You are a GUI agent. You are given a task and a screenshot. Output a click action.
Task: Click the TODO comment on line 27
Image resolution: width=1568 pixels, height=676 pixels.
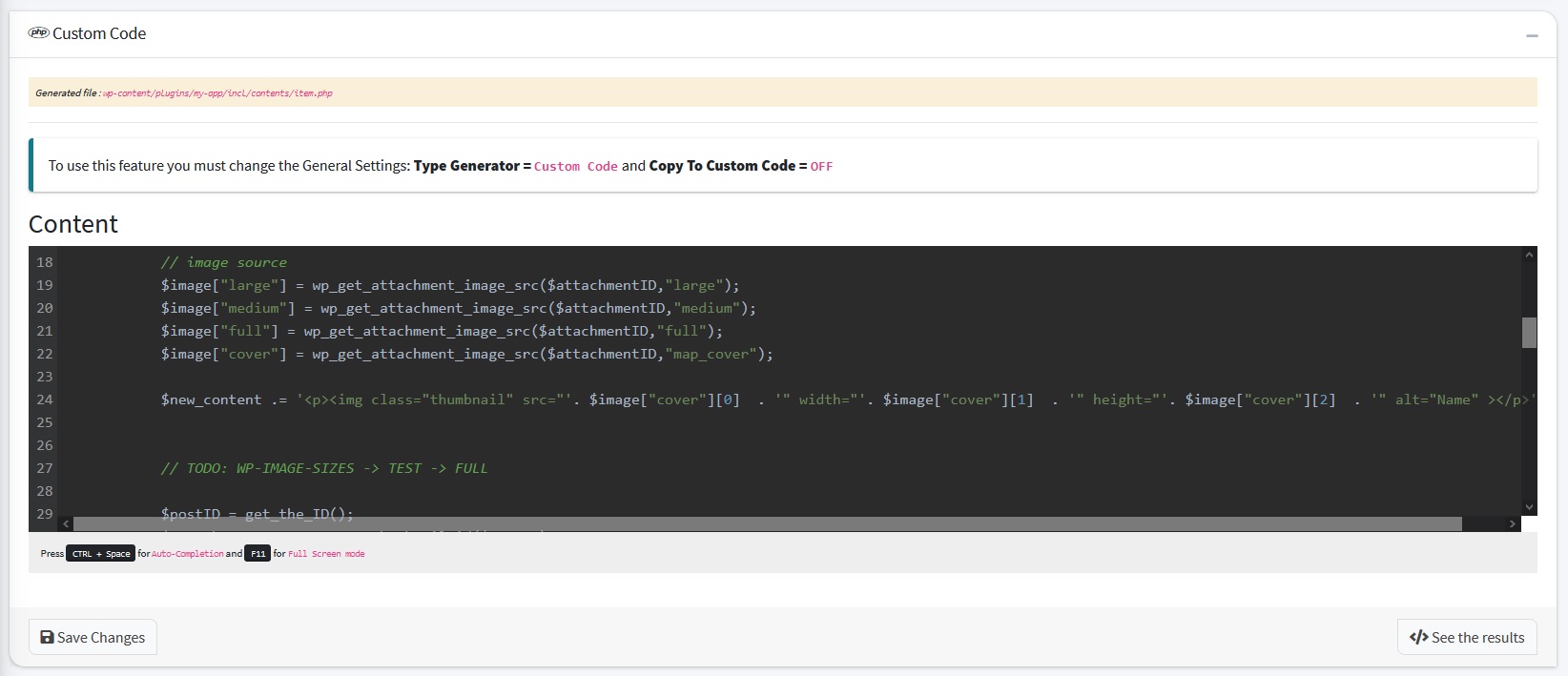click(323, 468)
